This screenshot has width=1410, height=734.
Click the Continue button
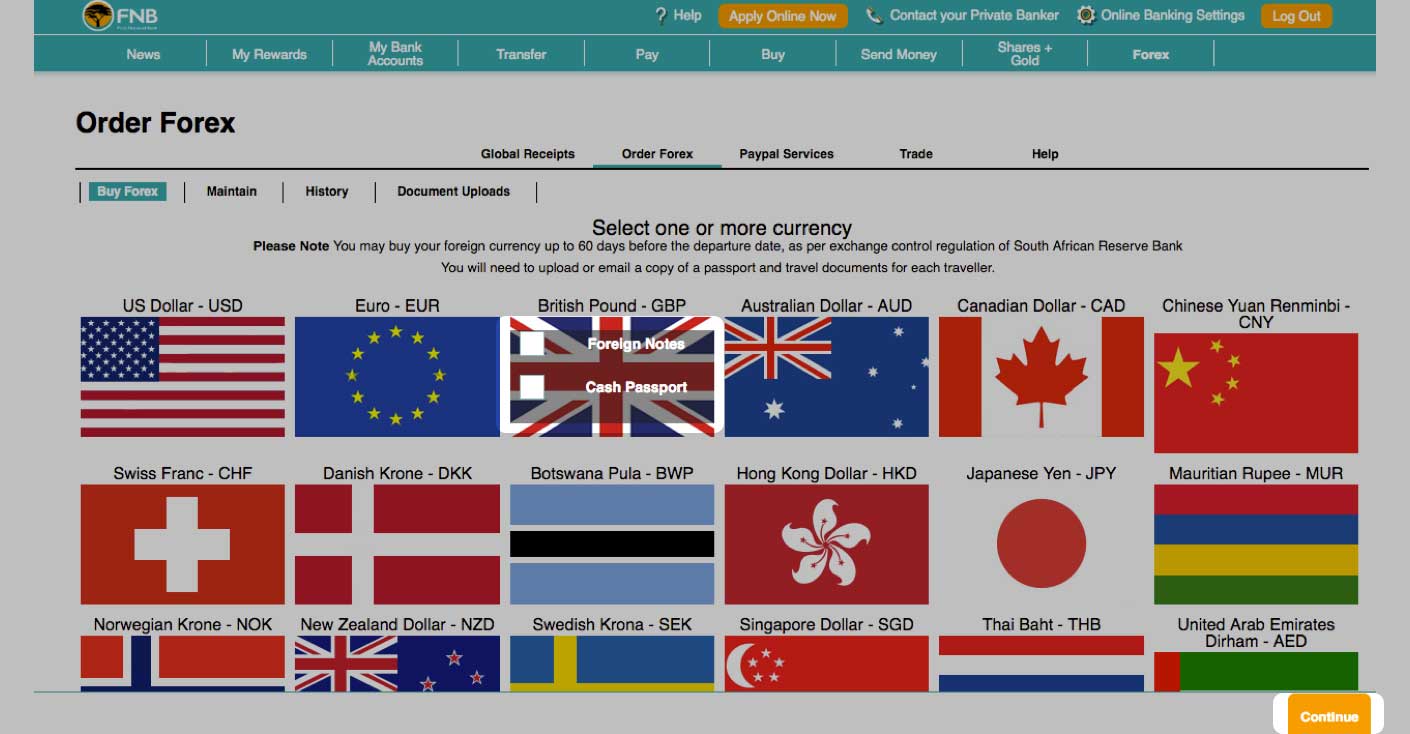1329,716
